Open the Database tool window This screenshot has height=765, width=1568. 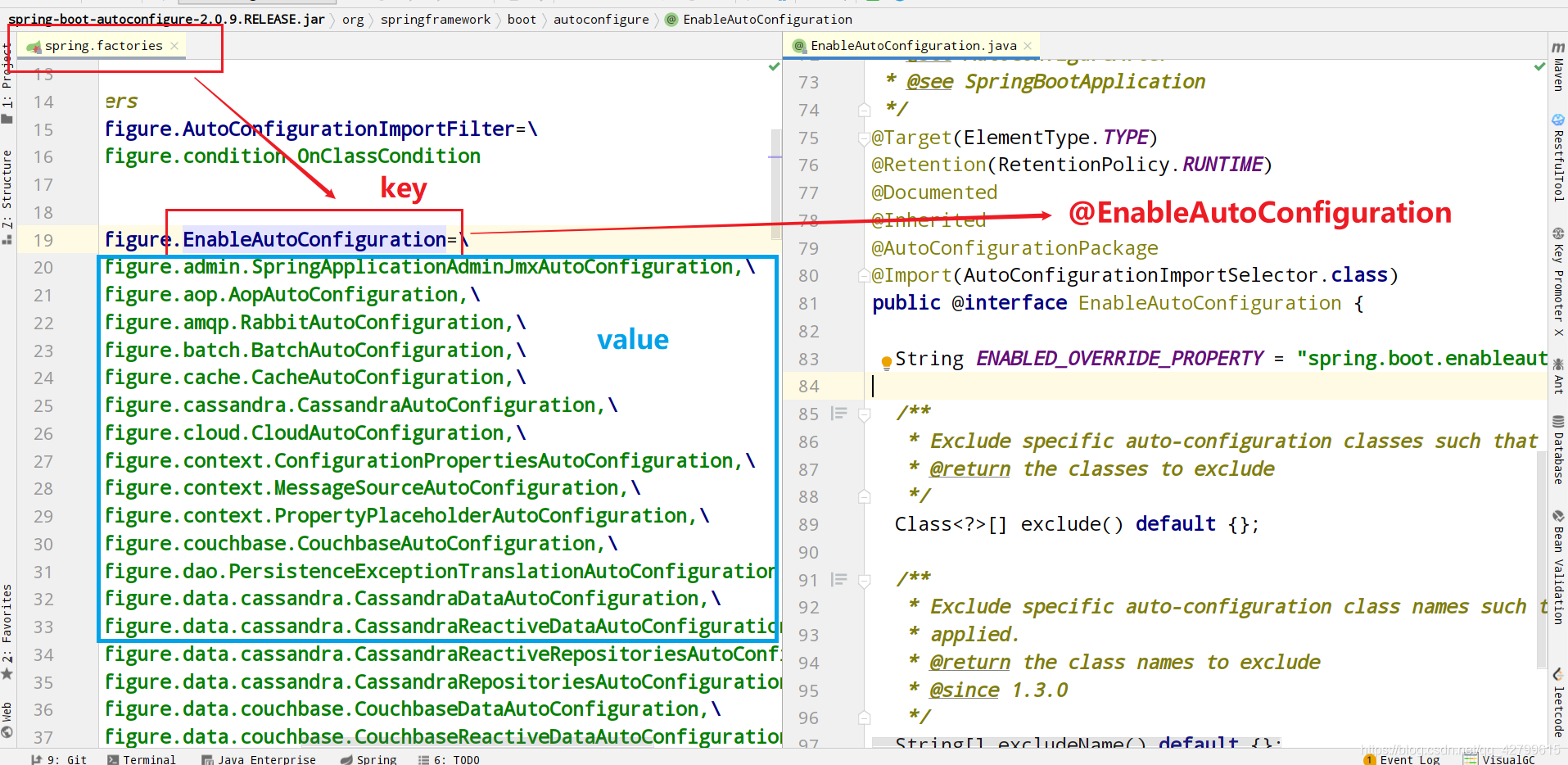coord(1557,450)
